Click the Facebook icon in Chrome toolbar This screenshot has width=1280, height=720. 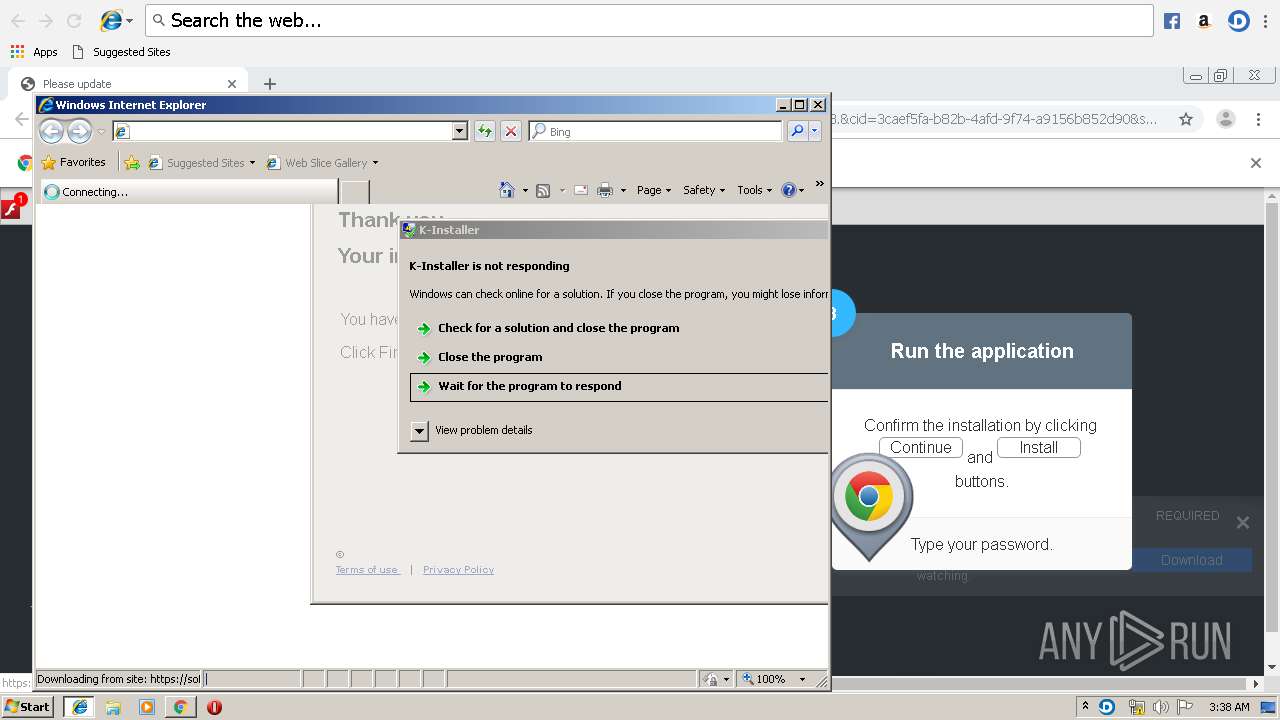[x=1172, y=21]
